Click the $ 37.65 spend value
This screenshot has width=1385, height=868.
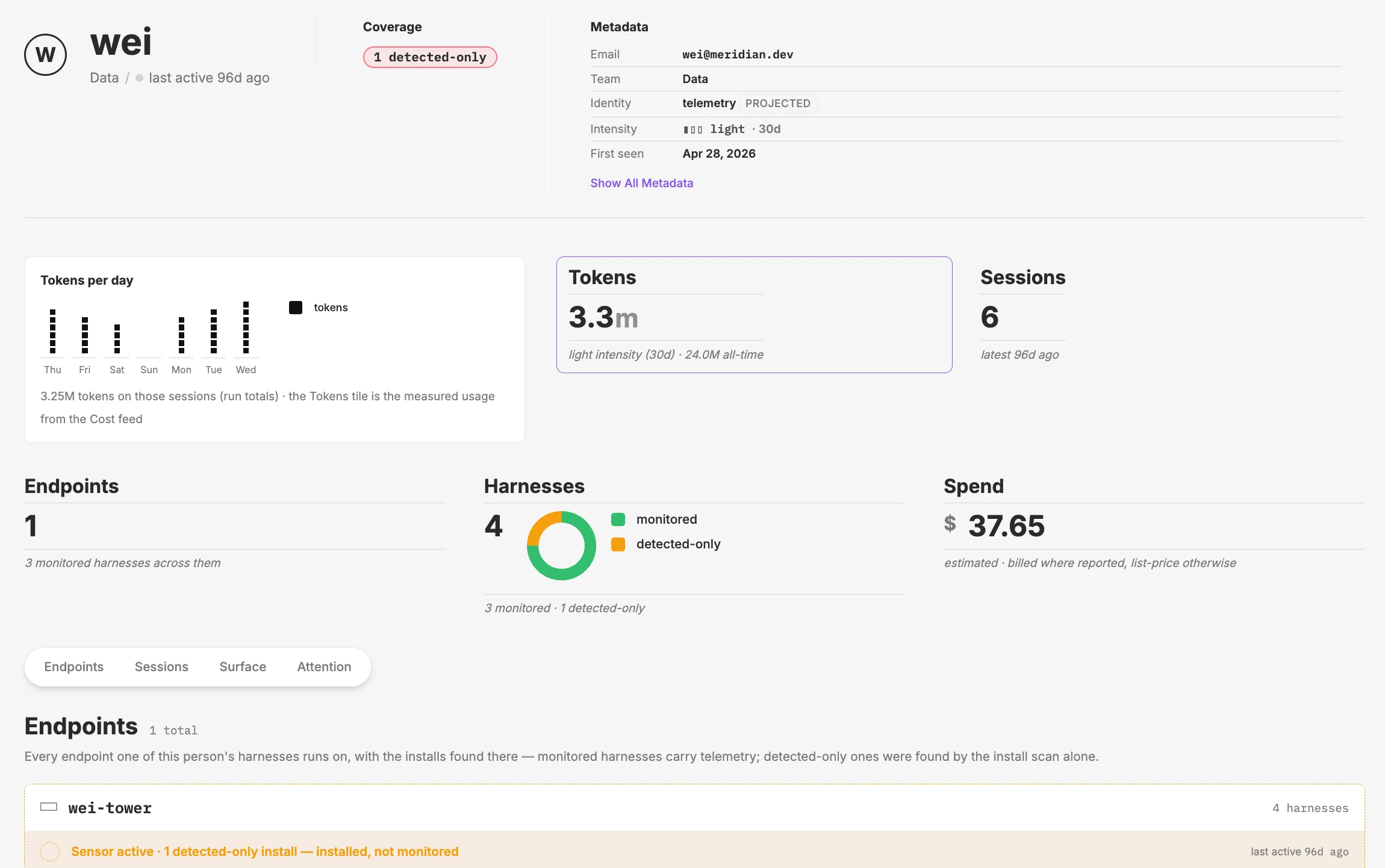(994, 525)
